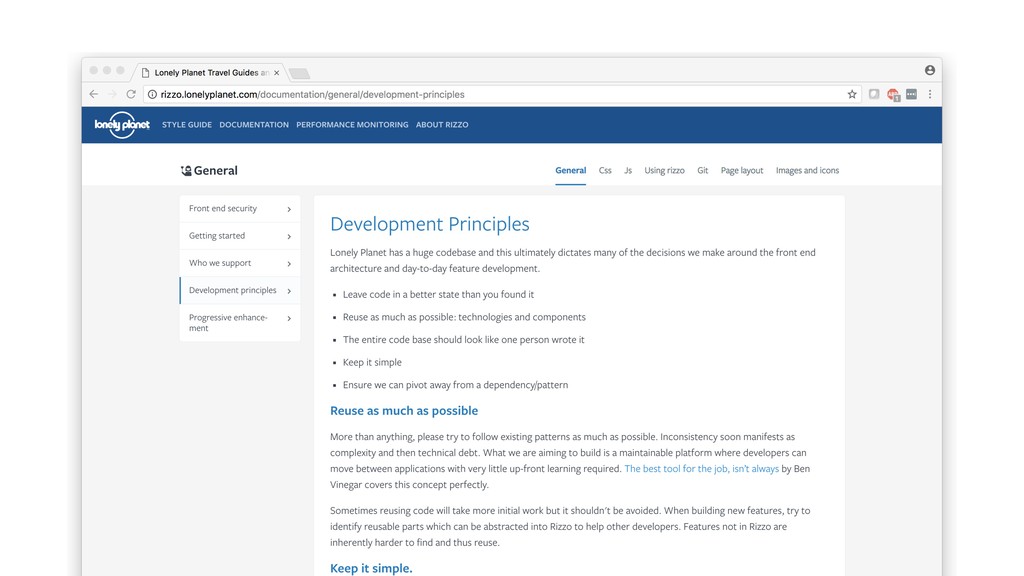Click the 'Reuse as much as possible' heading
Image resolution: width=1024 pixels, height=576 pixels.
404,411
